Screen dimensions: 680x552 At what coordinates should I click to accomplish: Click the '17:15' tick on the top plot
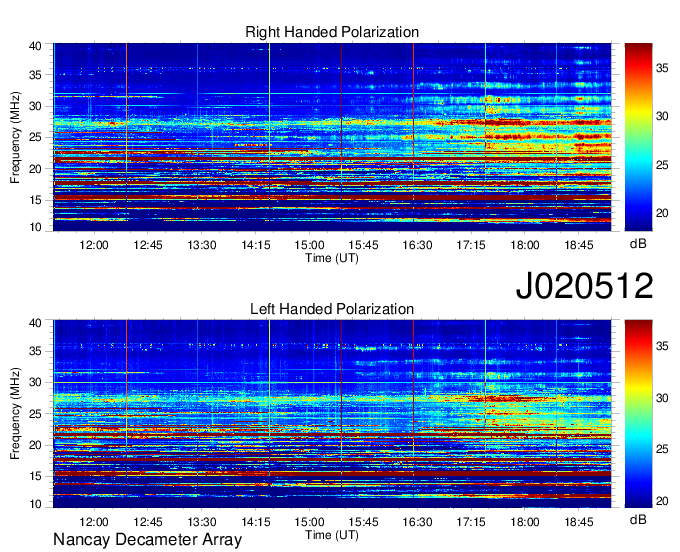click(x=471, y=245)
